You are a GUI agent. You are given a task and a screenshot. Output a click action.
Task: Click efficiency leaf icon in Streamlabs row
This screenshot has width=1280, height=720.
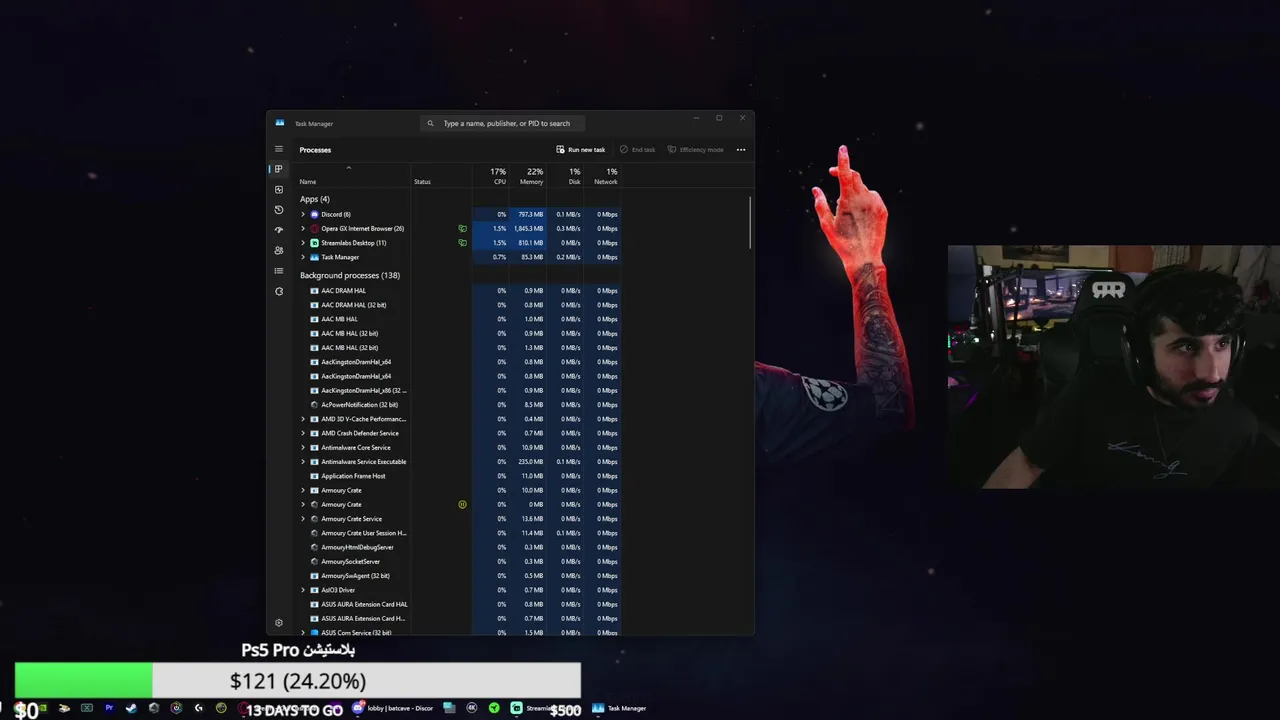point(462,243)
